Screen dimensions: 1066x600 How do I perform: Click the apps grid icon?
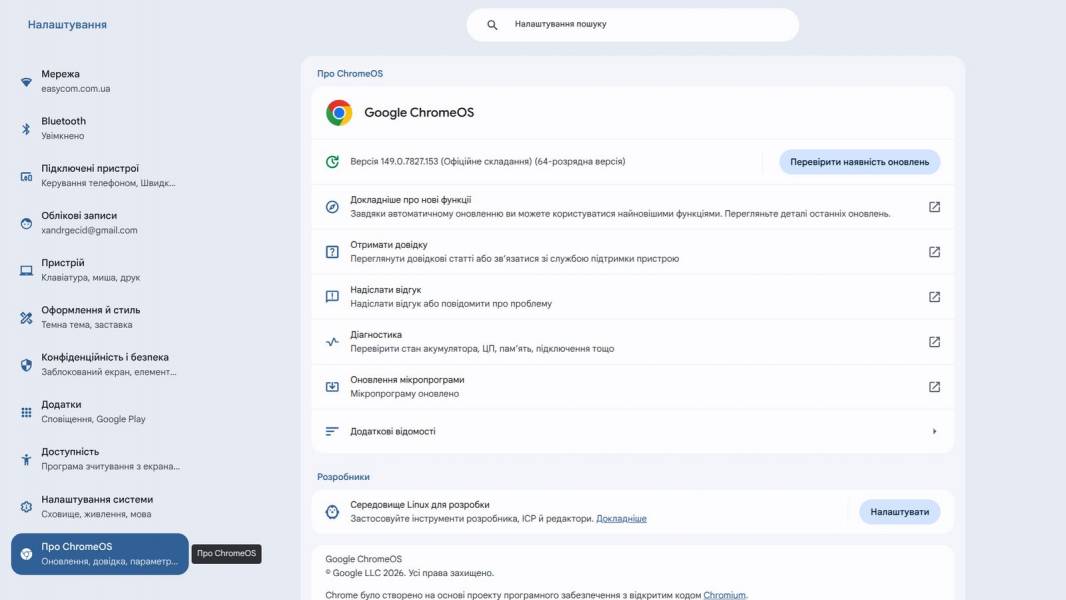[26, 412]
